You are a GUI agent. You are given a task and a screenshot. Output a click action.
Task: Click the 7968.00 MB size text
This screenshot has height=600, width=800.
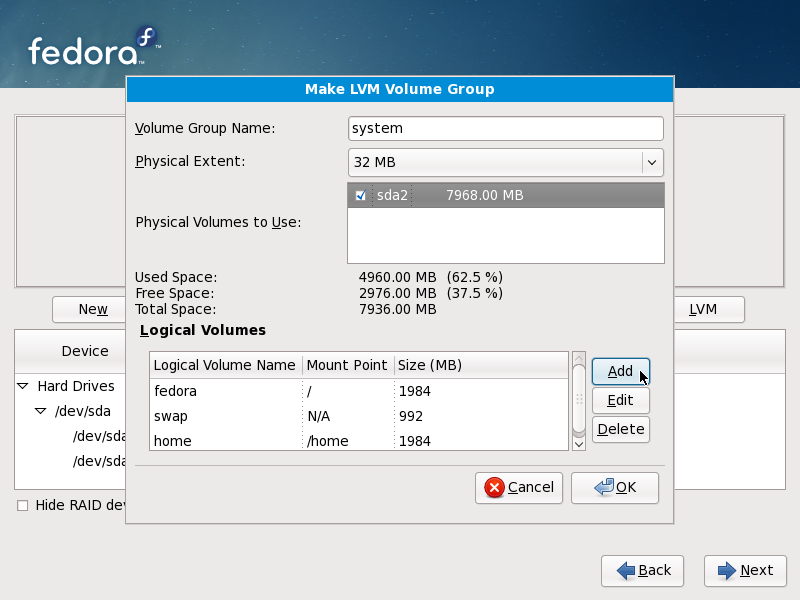click(485, 195)
